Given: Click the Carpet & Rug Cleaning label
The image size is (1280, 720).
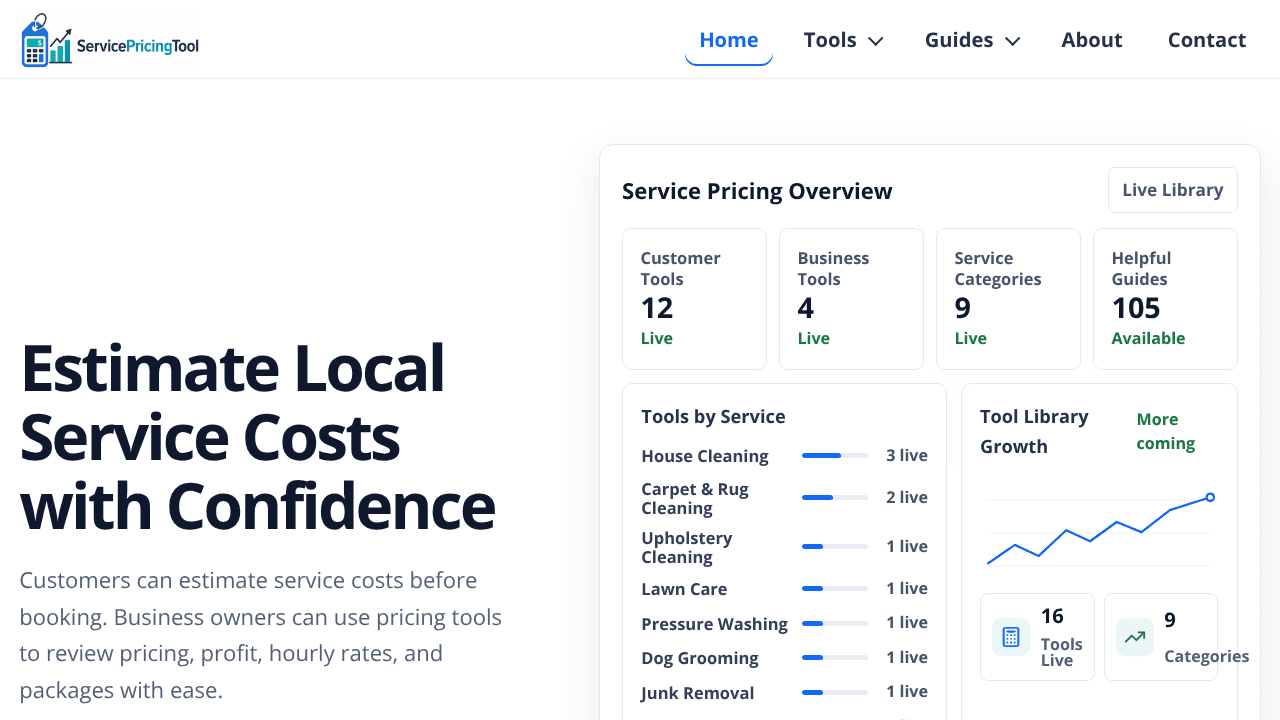Looking at the screenshot, I should click(x=695, y=498).
